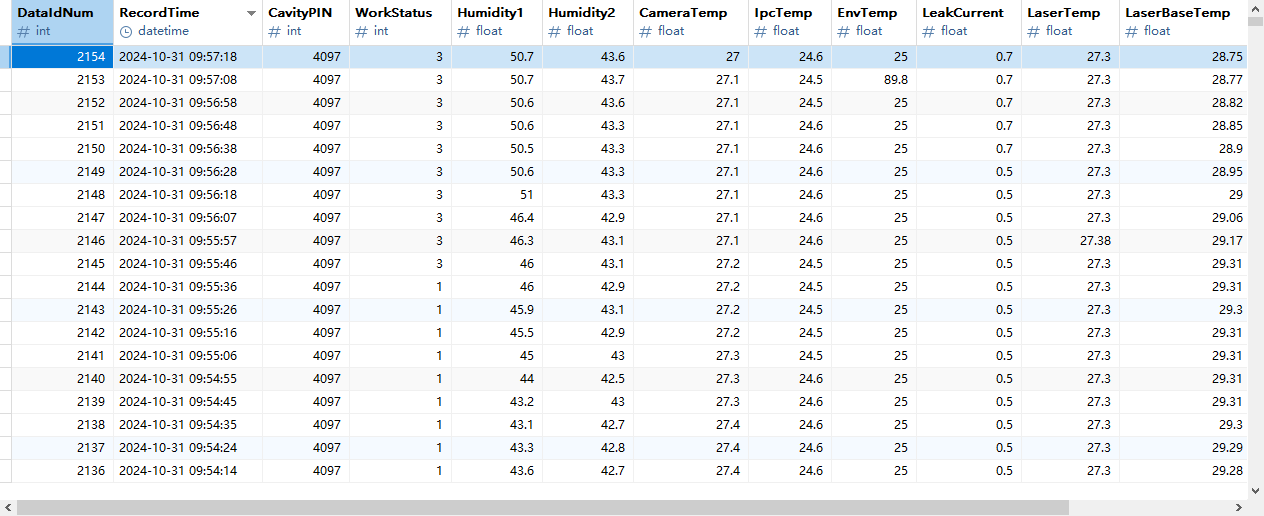Click the horizontal scrollbar thumb
This screenshot has width=1264, height=516.
[540, 508]
